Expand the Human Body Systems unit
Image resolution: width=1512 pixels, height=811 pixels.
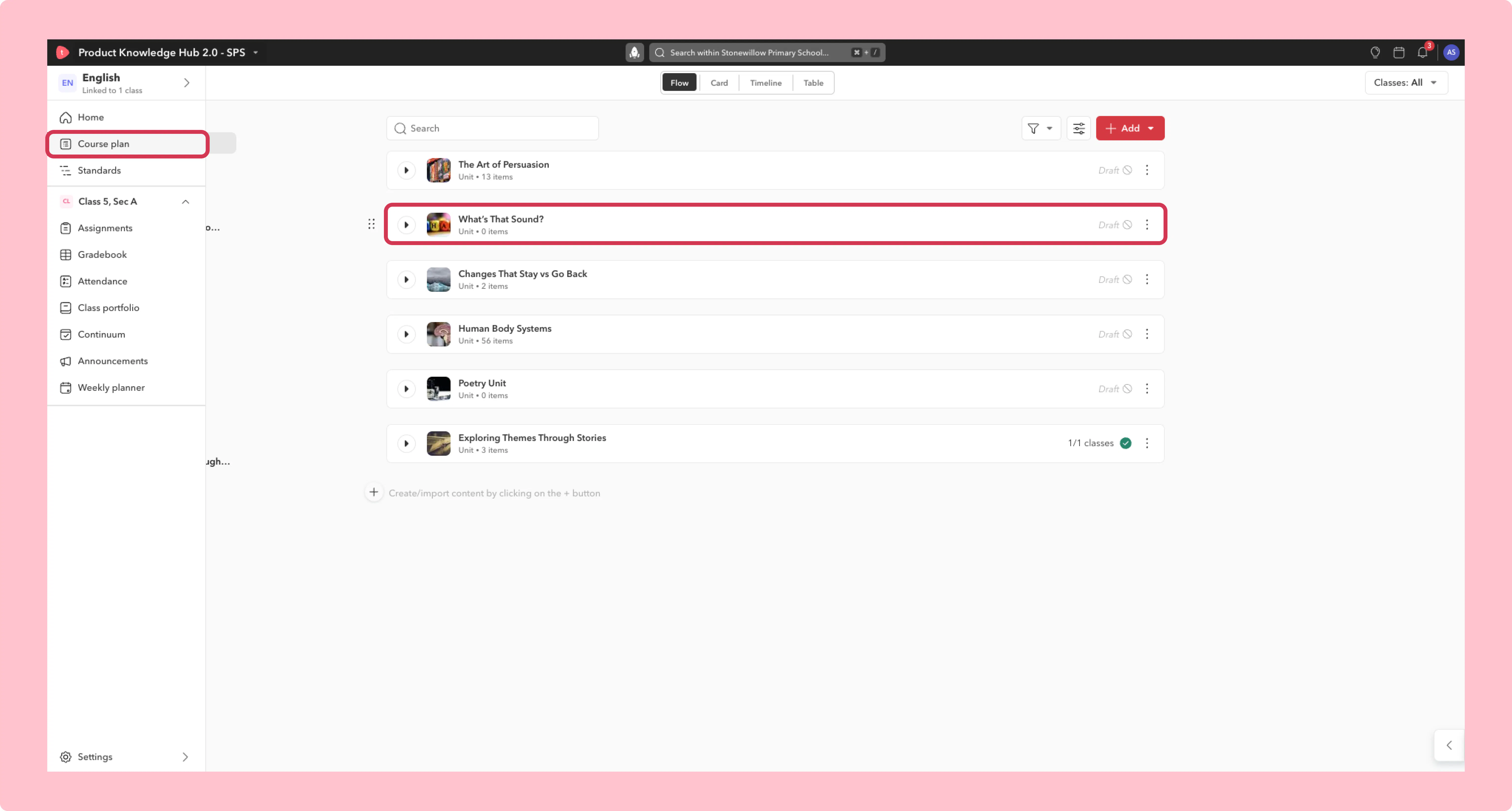tap(406, 334)
